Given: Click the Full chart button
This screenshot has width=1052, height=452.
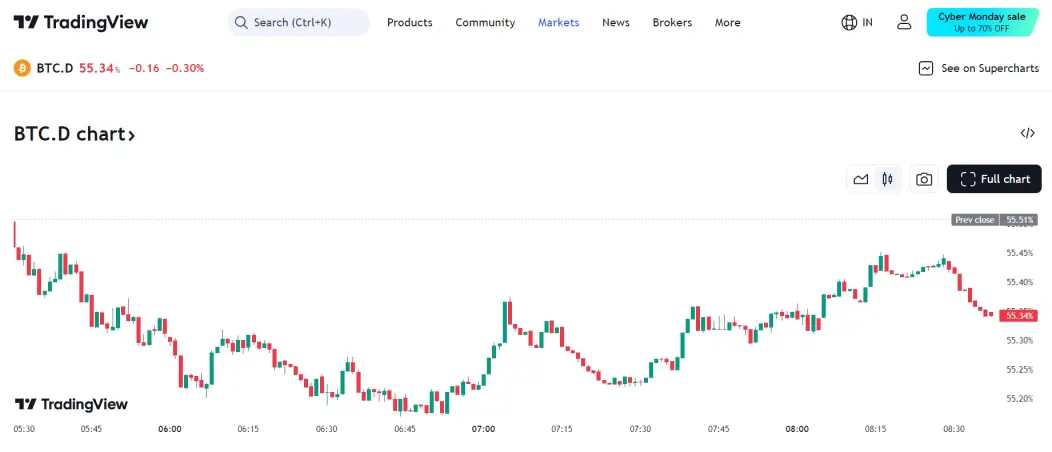Looking at the screenshot, I should point(994,179).
